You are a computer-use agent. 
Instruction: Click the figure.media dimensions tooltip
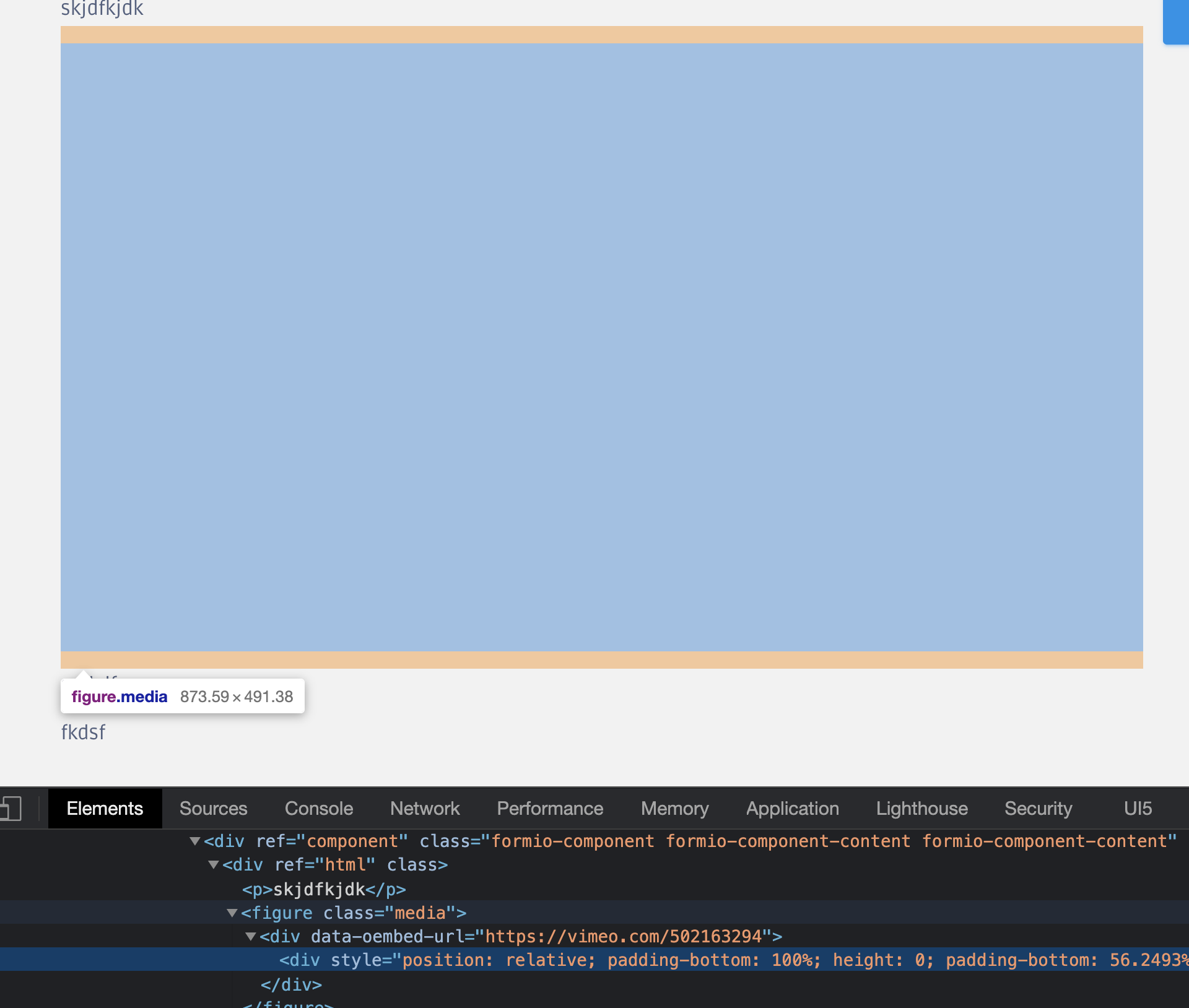182,696
